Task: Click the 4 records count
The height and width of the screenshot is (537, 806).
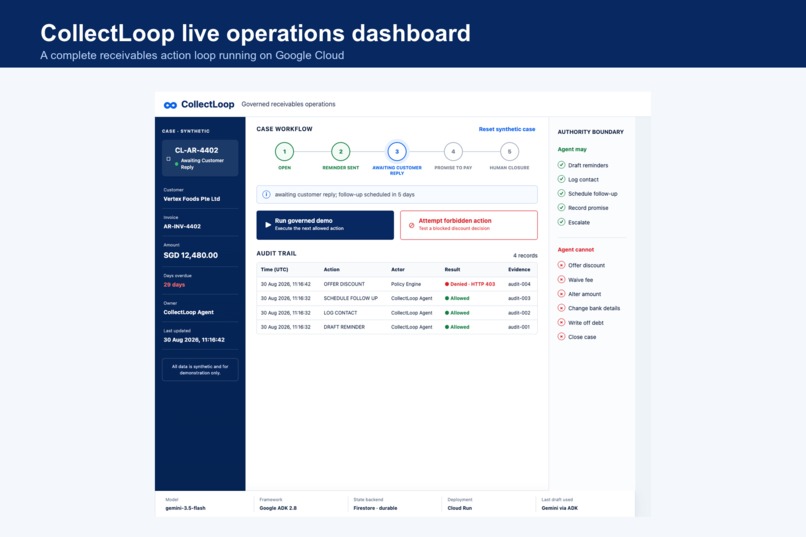Action: (525, 255)
